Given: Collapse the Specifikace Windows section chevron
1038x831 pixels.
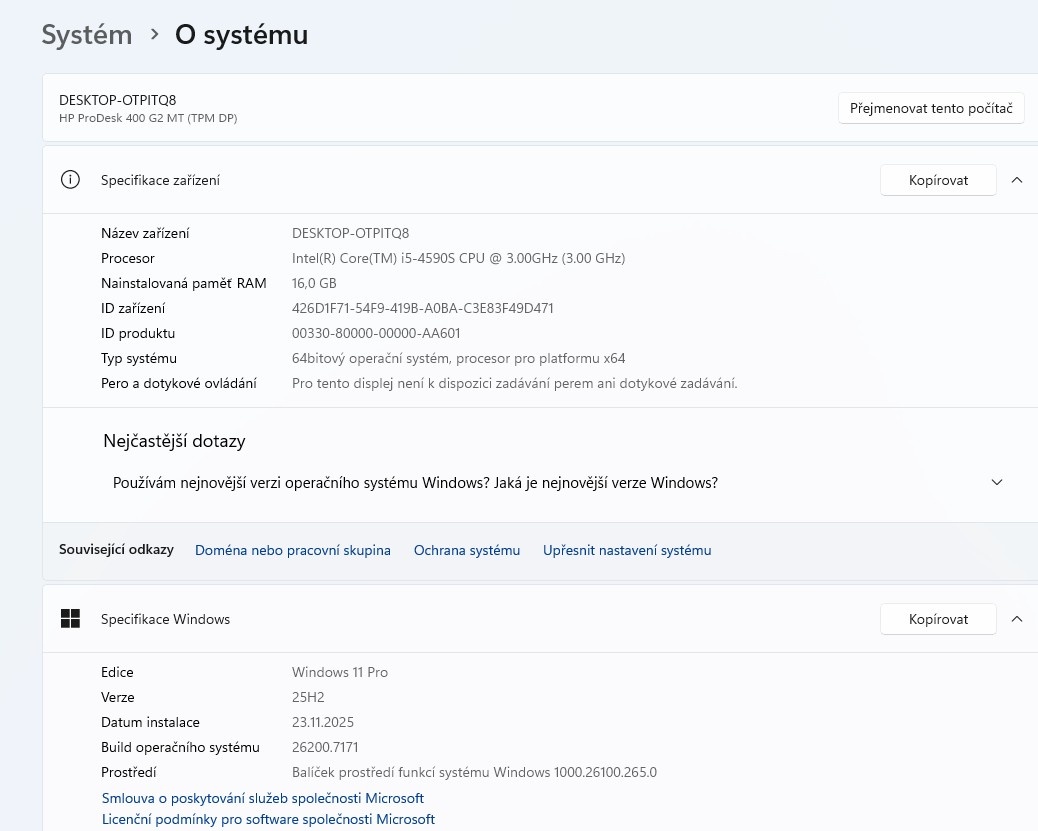Looking at the screenshot, I should coord(1017,619).
